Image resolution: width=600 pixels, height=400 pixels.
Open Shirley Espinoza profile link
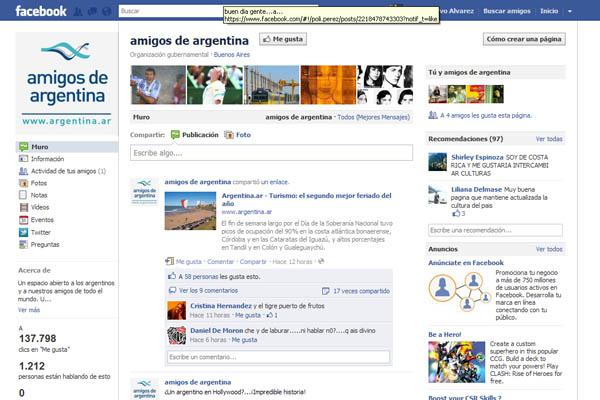[x=477, y=157]
